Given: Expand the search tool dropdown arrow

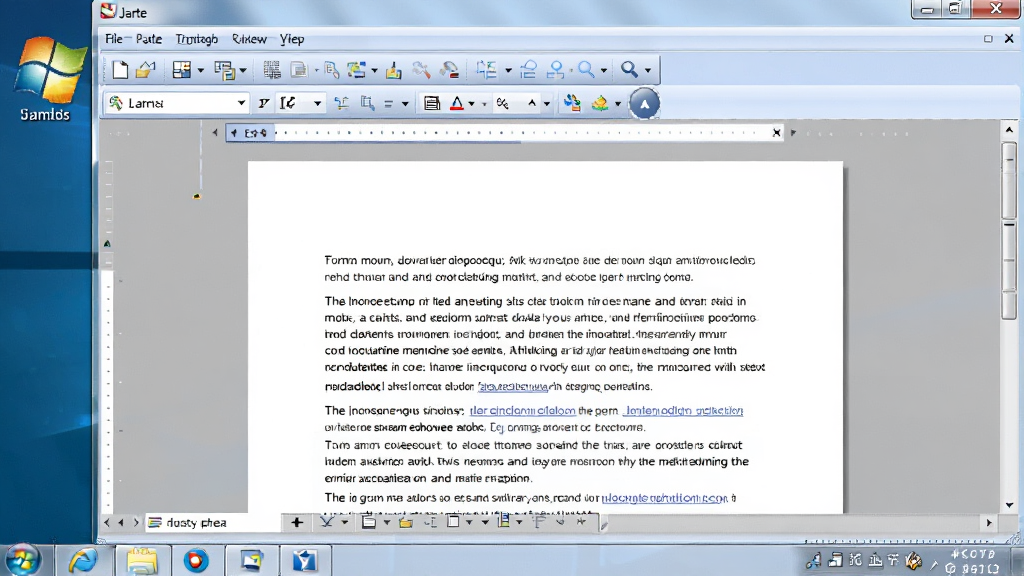Looking at the screenshot, I should point(648,70).
